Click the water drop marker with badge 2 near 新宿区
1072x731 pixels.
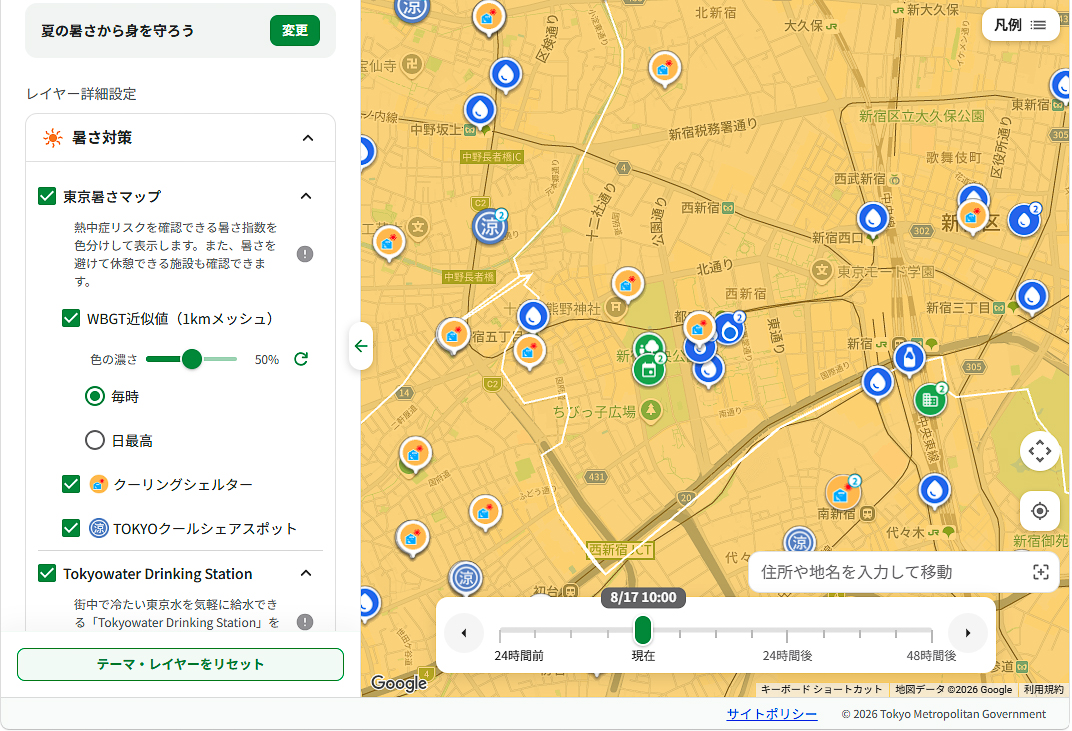pos(1023,220)
